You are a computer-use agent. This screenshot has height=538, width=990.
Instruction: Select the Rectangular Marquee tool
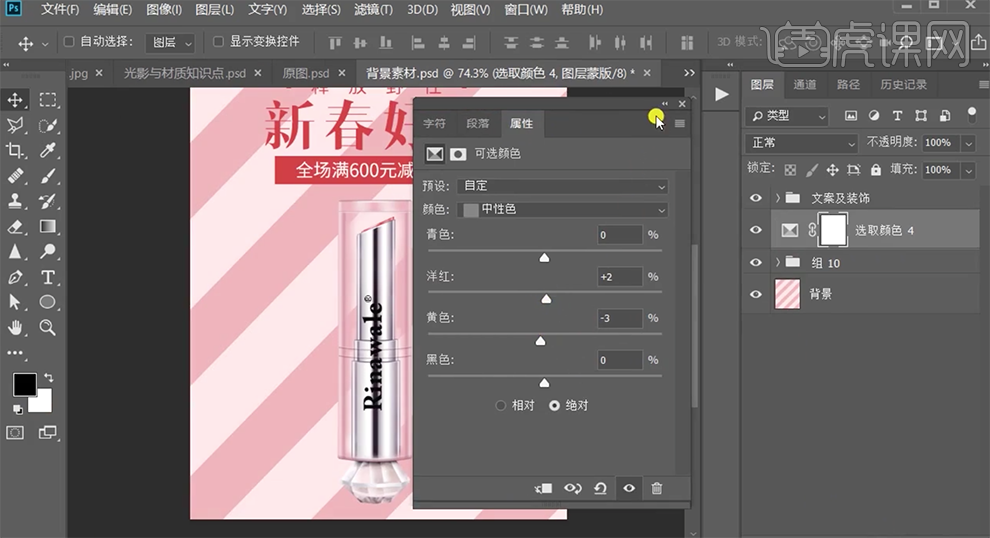[47, 100]
